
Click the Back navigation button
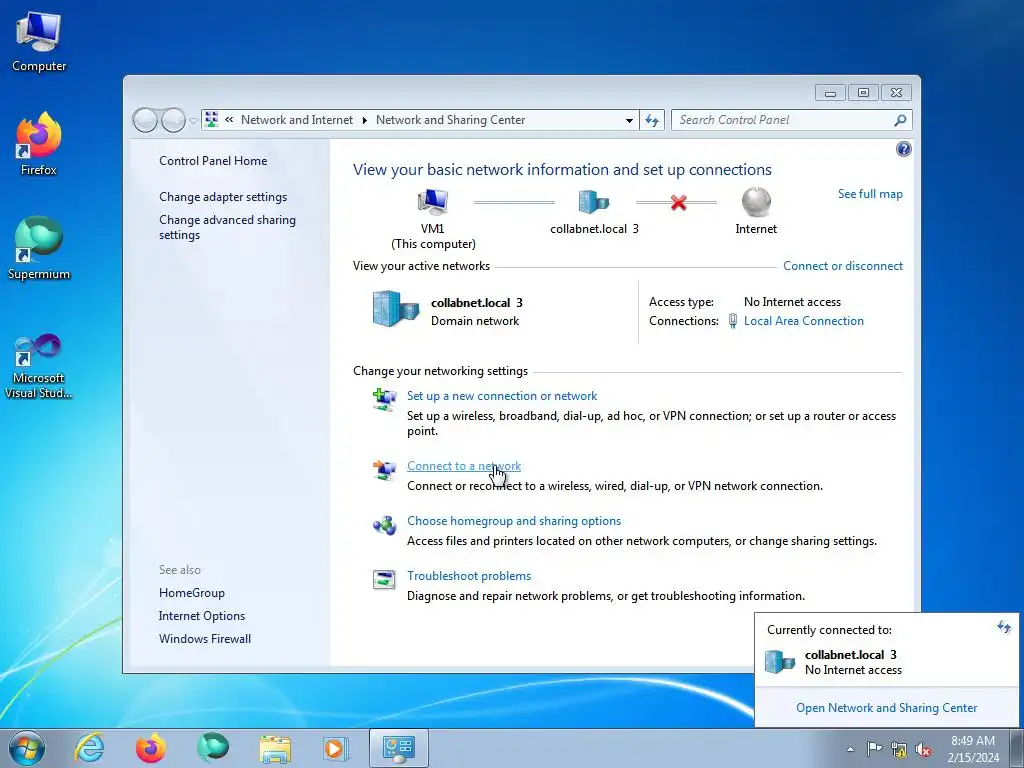(x=145, y=120)
